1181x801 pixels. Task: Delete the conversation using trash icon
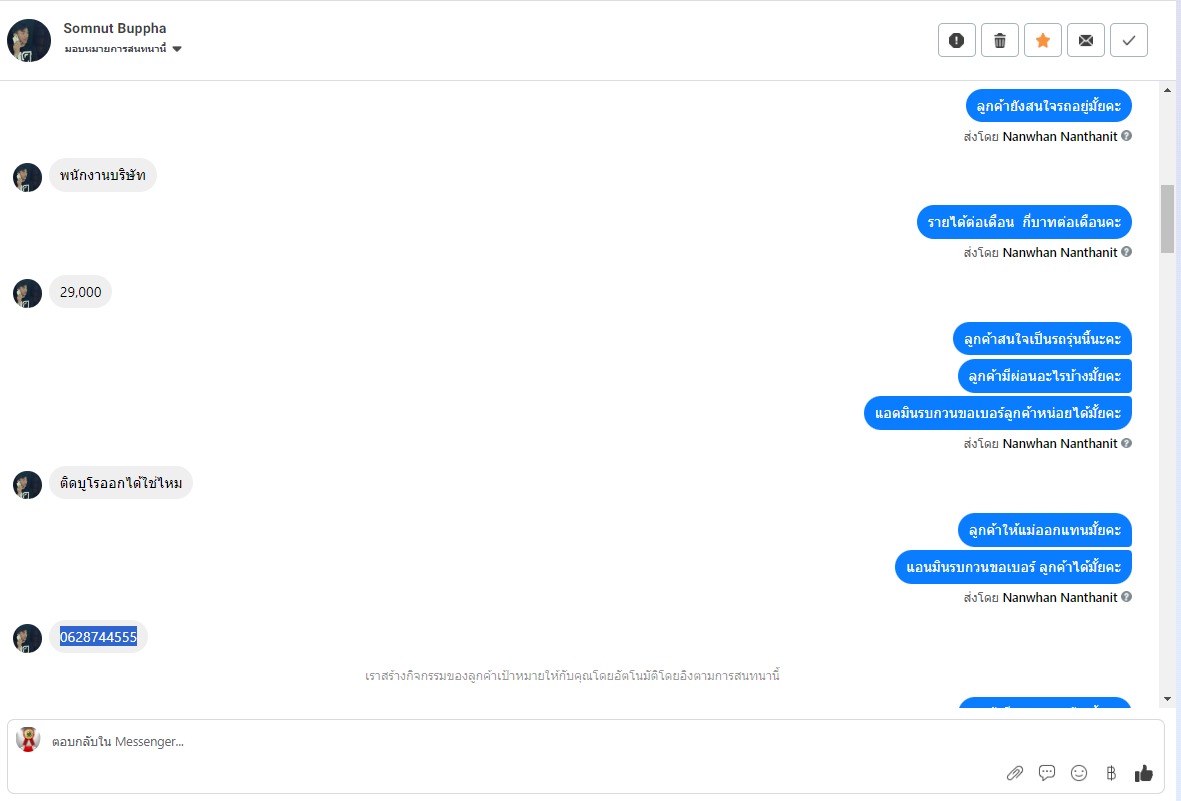[x=999, y=41]
